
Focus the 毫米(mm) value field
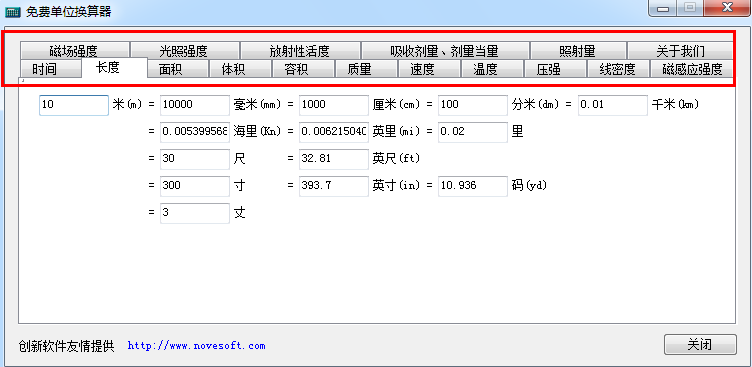tap(195, 105)
